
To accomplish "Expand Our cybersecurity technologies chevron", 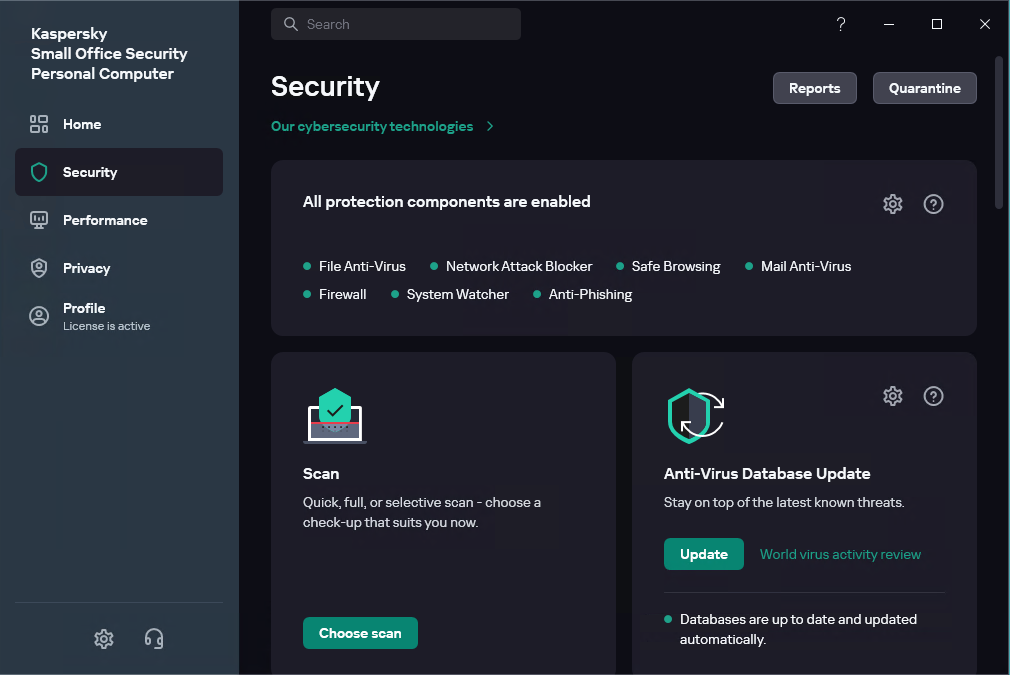I will [490, 127].
